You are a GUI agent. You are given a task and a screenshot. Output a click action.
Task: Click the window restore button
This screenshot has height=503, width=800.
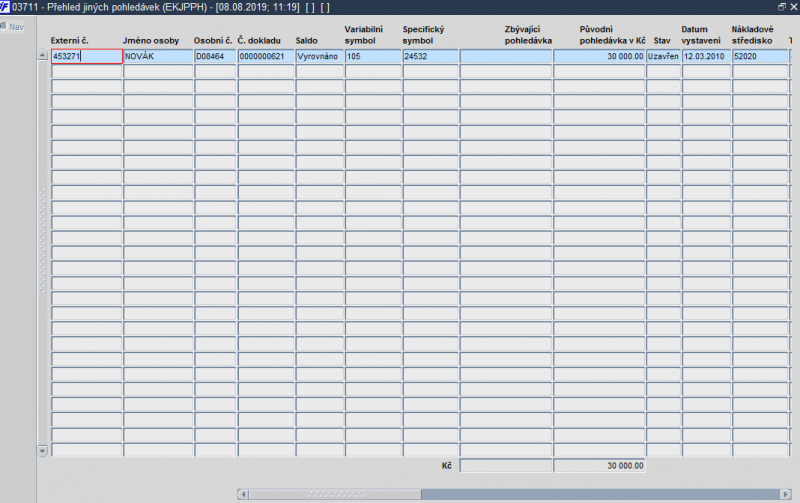click(782, 7)
